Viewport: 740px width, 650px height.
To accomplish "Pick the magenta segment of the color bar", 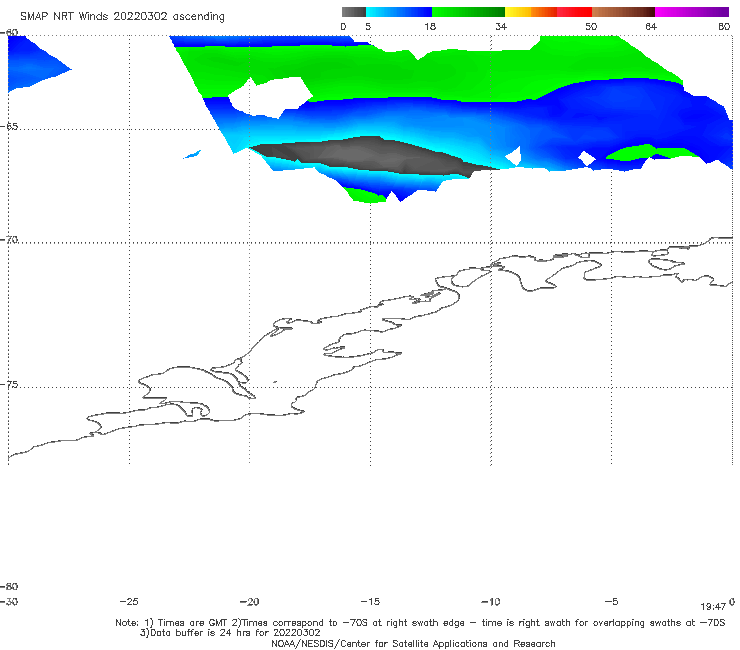I will [692, 12].
